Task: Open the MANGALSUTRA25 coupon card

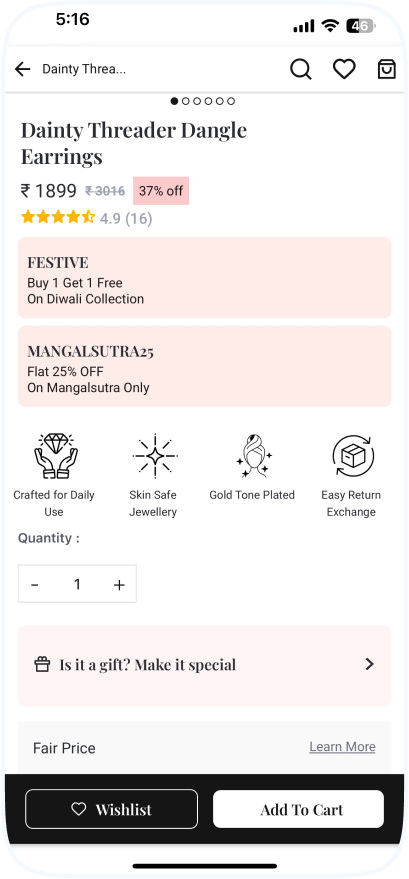Action: tap(204, 366)
